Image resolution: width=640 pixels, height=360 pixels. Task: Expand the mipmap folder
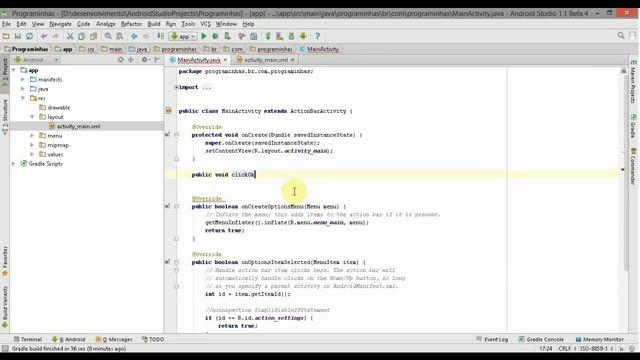(x=32, y=145)
